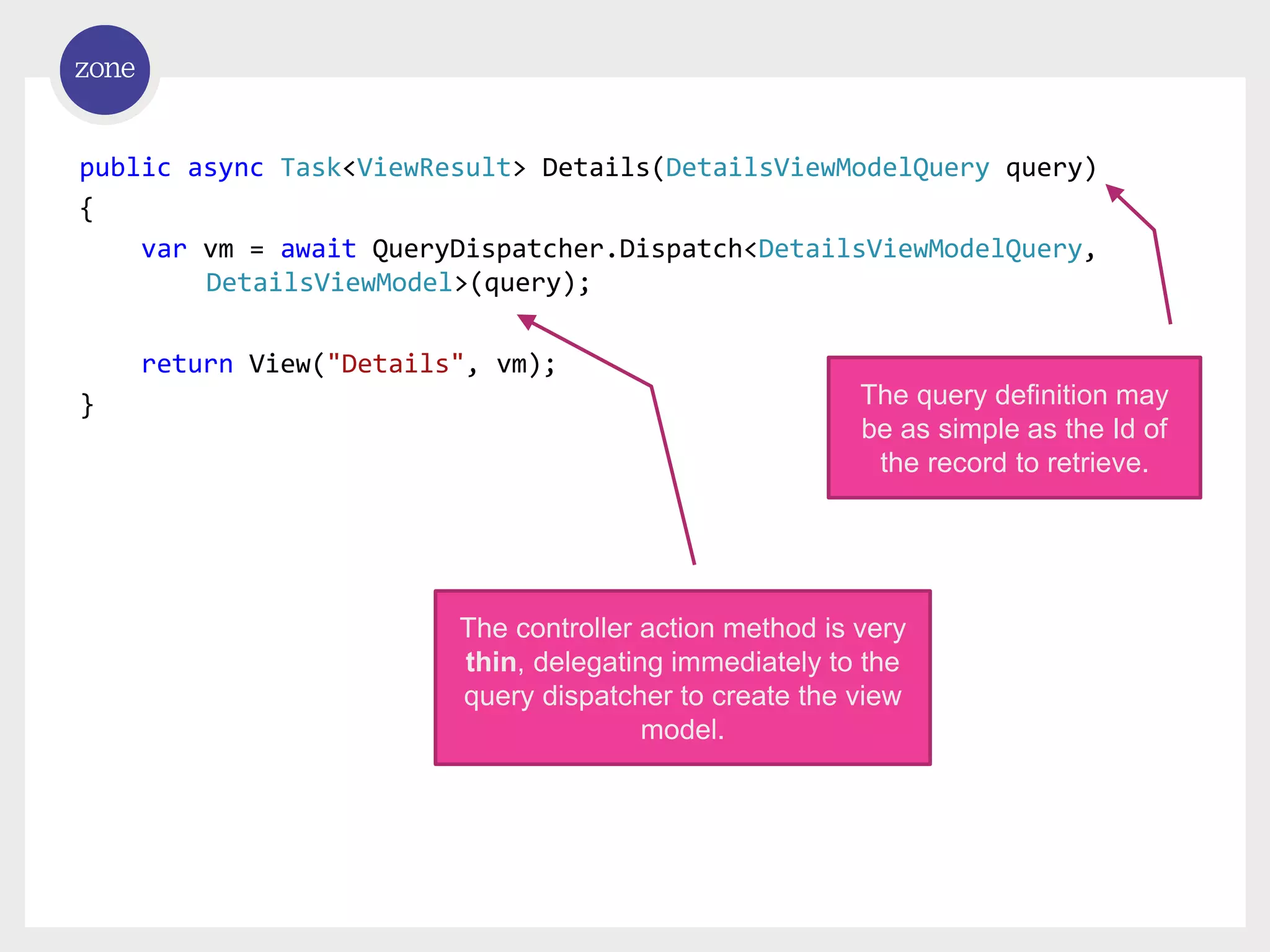Click the await keyword
Image resolution: width=1270 pixels, height=952 pixels.
318,249
